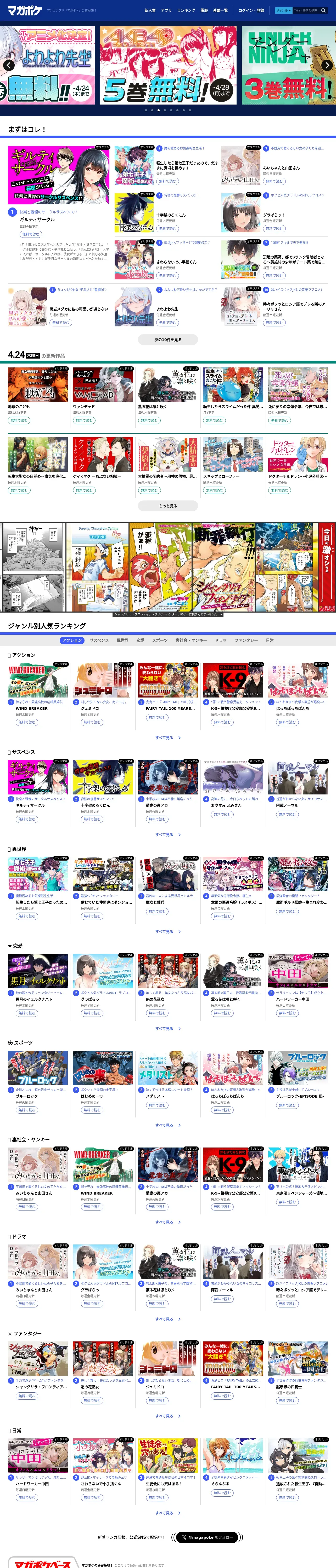The image size is (336, 1568).
Task: Select the 日常 genre tab
Action: click(270, 640)
